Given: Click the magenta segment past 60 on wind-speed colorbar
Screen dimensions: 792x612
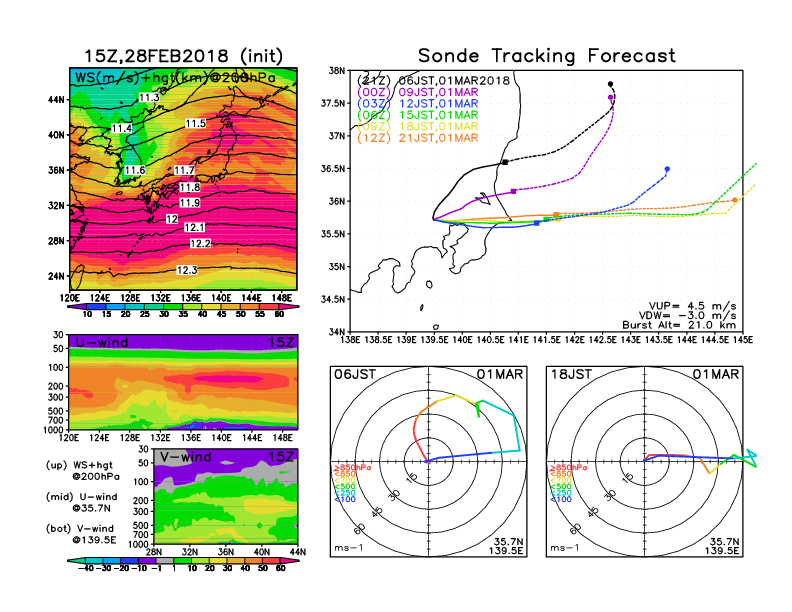Looking at the screenshot, I should (x=290, y=306).
